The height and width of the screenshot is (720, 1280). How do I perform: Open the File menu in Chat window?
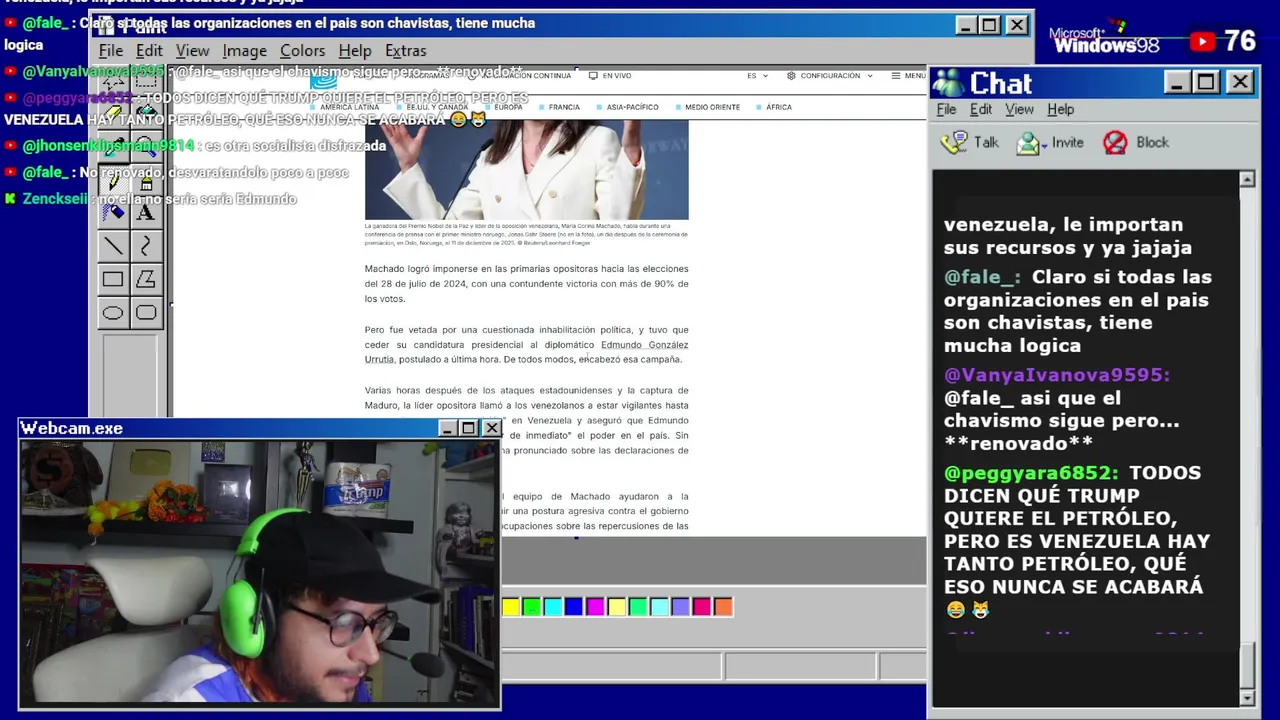pyautogui.click(x=946, y=110)
